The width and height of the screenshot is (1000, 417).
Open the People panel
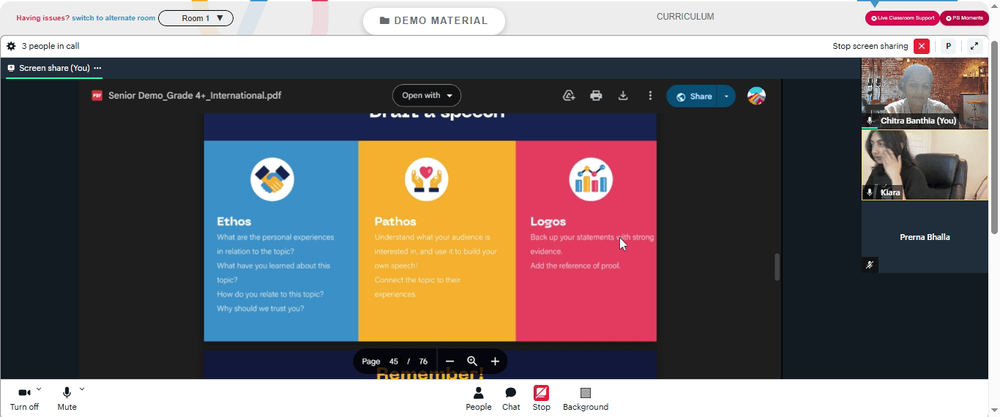coord(478,399)
